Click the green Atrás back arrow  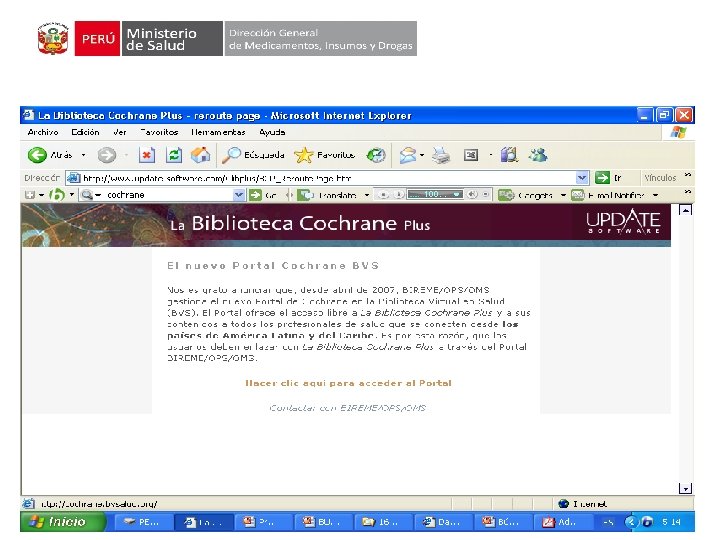37,155
